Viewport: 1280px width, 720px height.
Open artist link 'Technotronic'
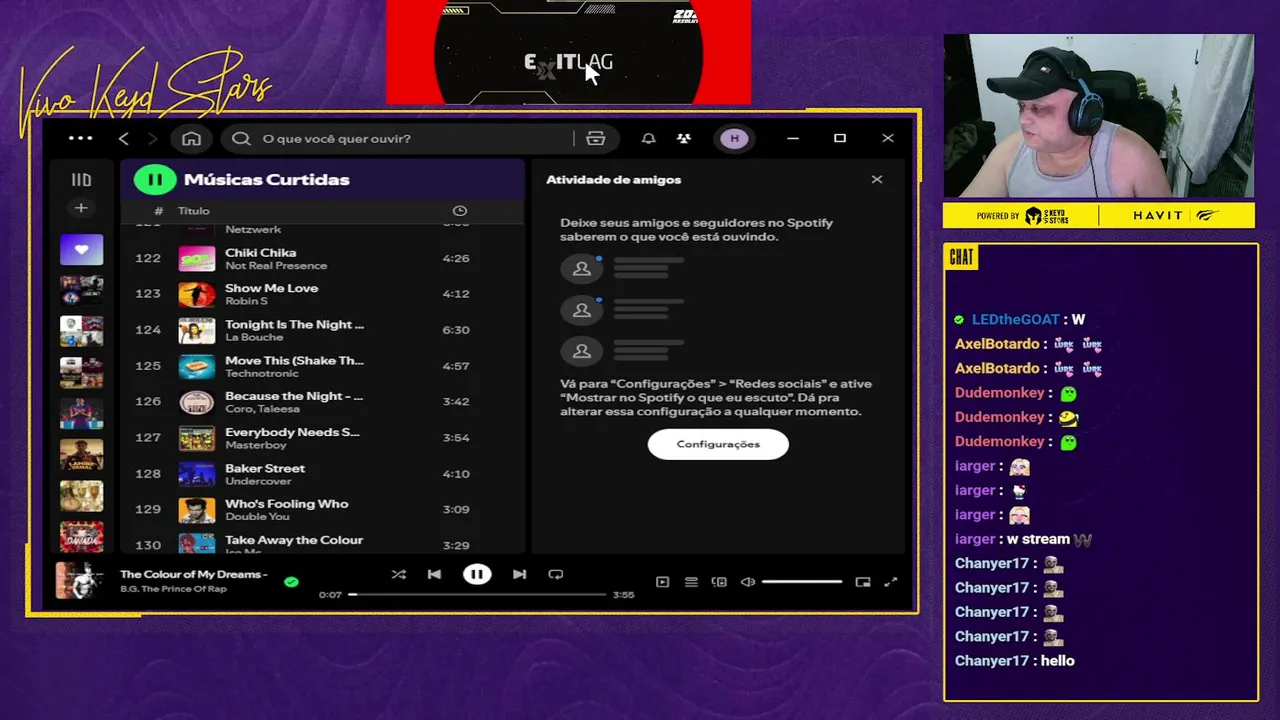click(x=259, y=373)
